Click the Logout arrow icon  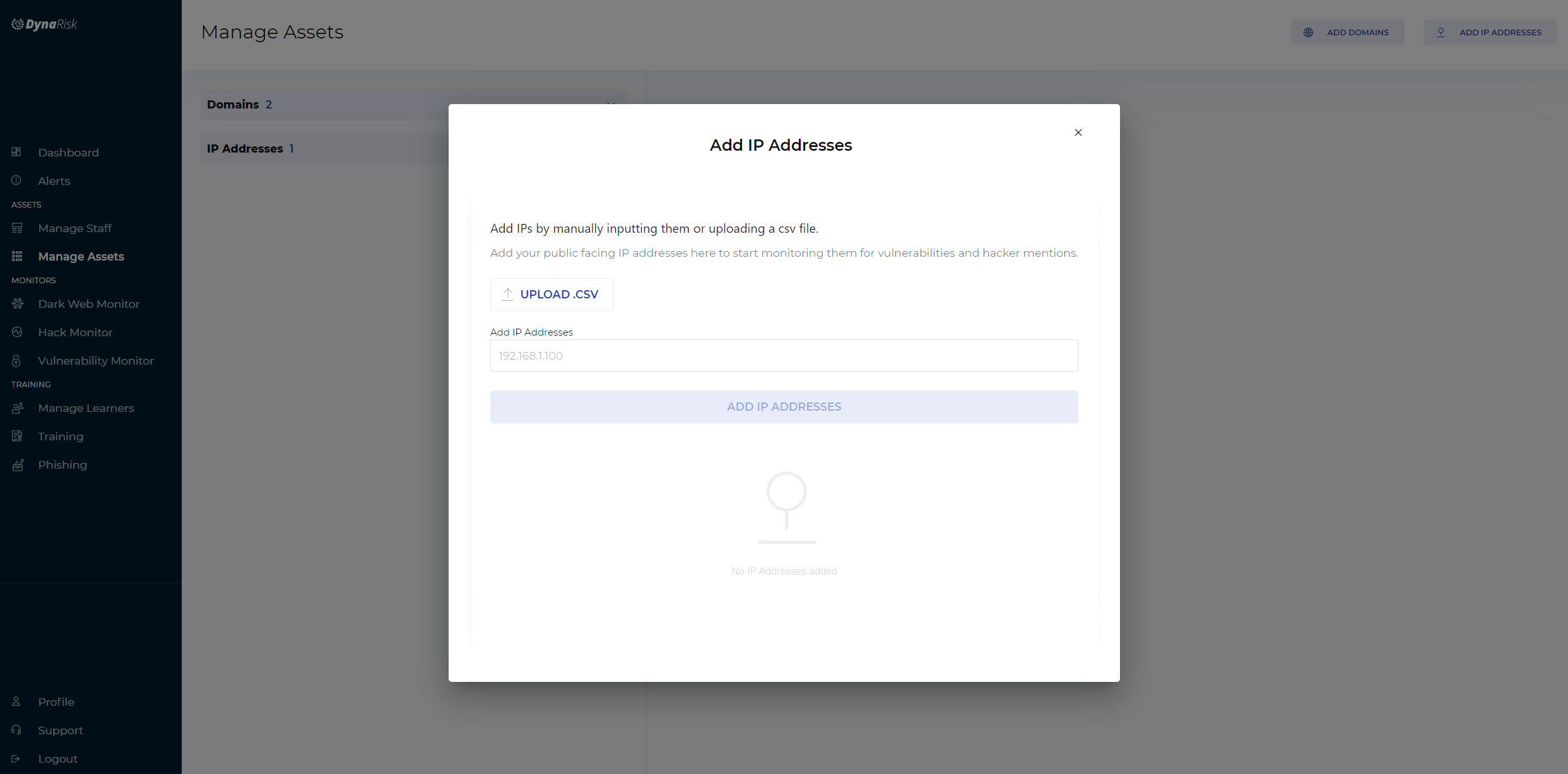point(16,759)
